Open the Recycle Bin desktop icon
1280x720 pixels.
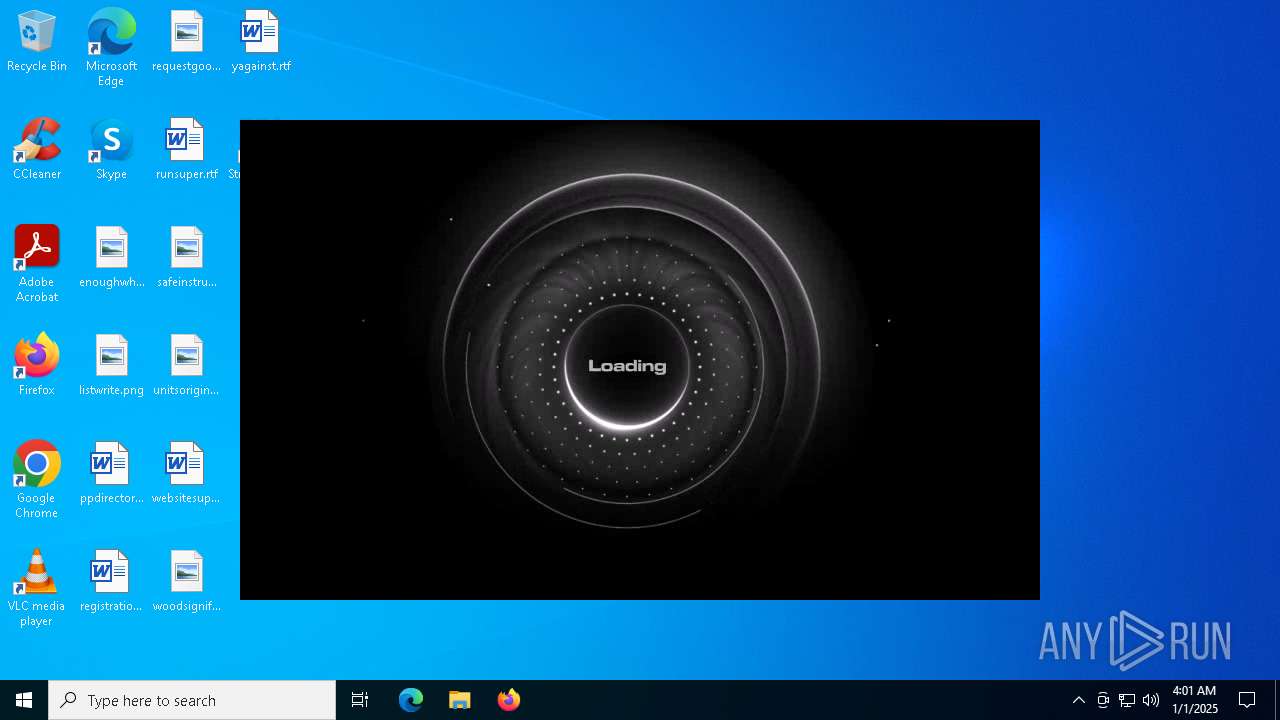37,41
